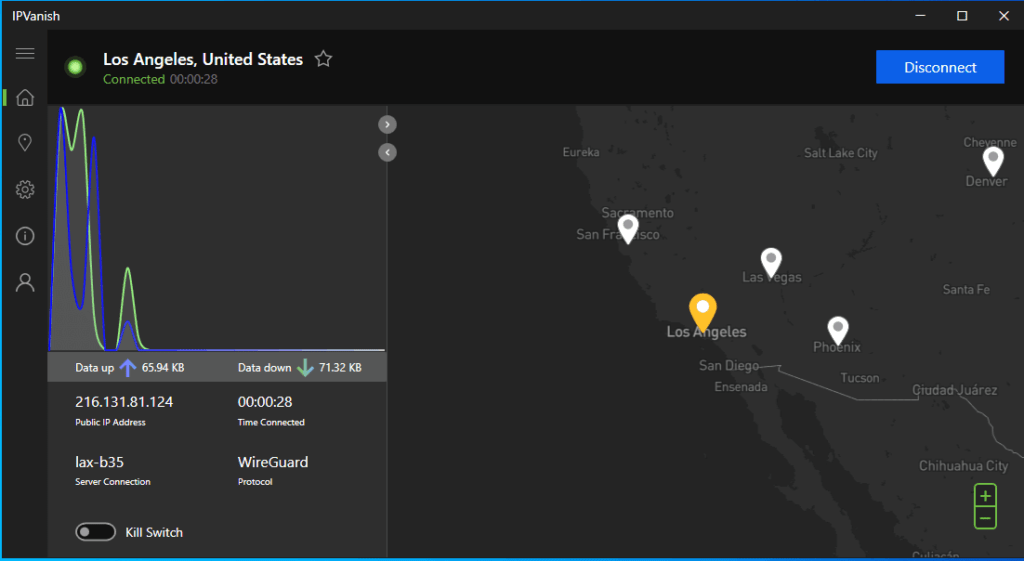
Task: Click the Disconnect button
Action: coord(940,67)
